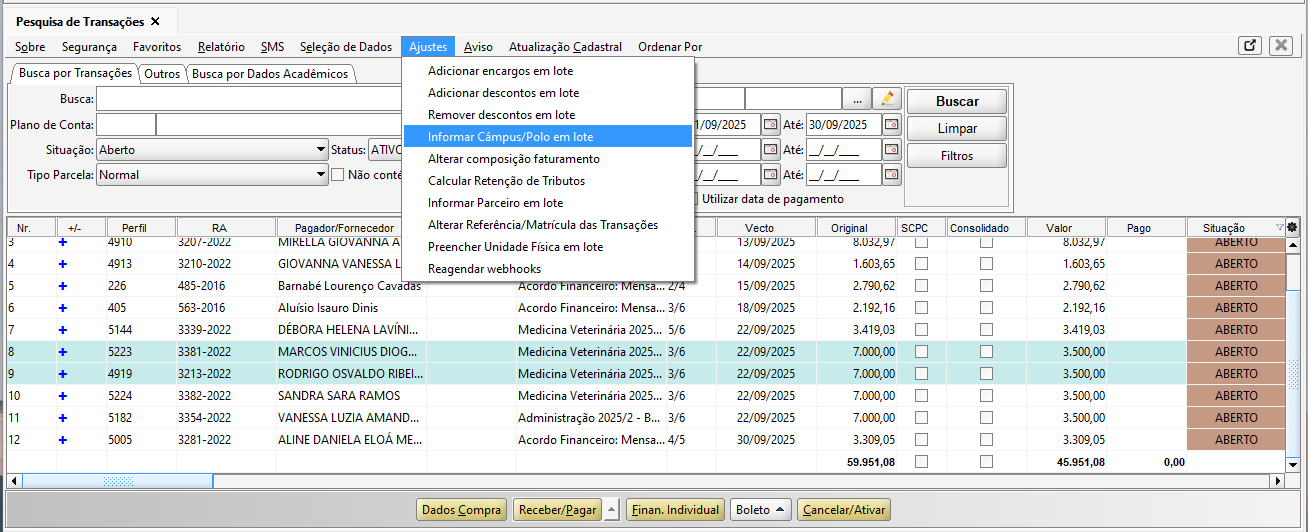The image size is (1308, 532).
Task: Toggle the Não conté... checkbox
Action: (337, 175)
